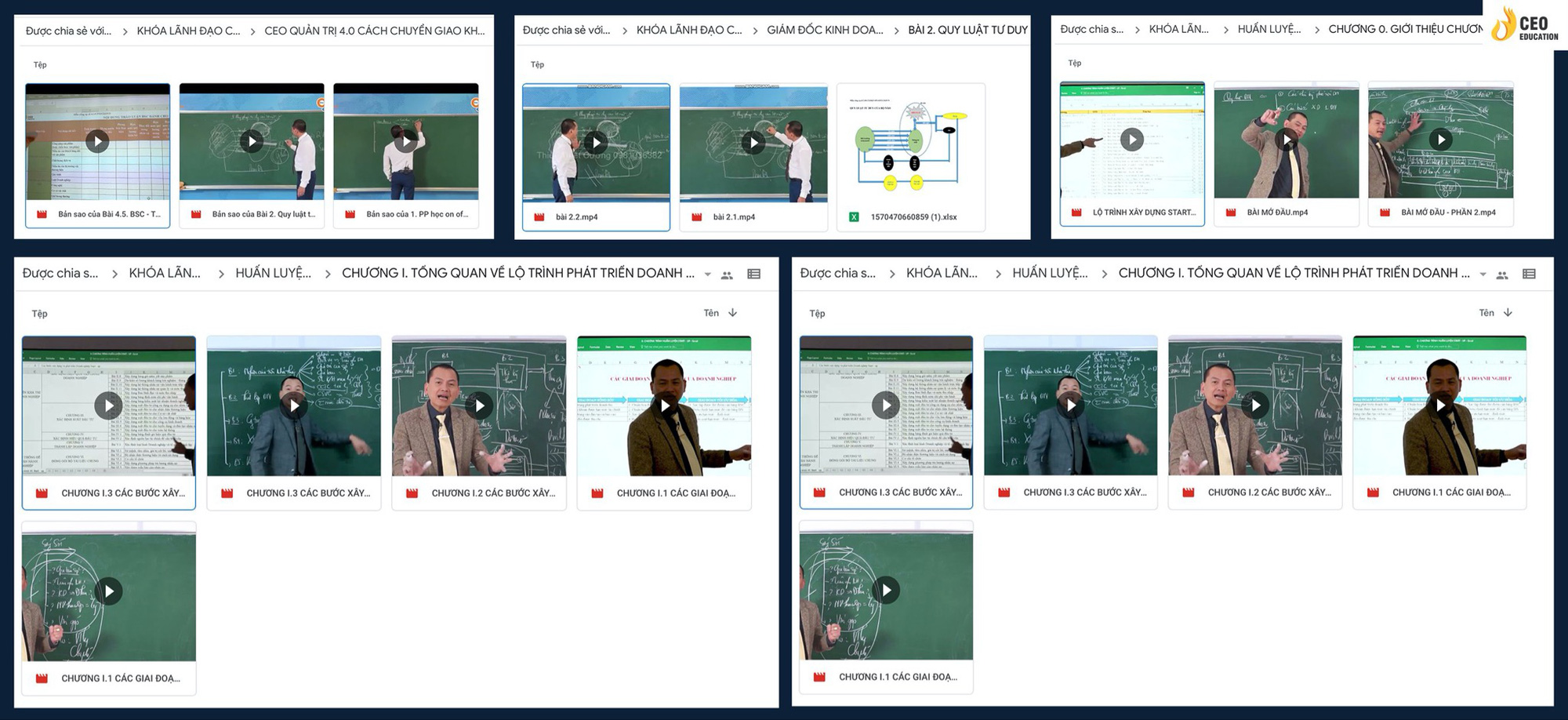The height and width of the screenshot is (720, 1568).
Task: Click shared-people icon in bottom-right panel
Action: [1502, 275]
